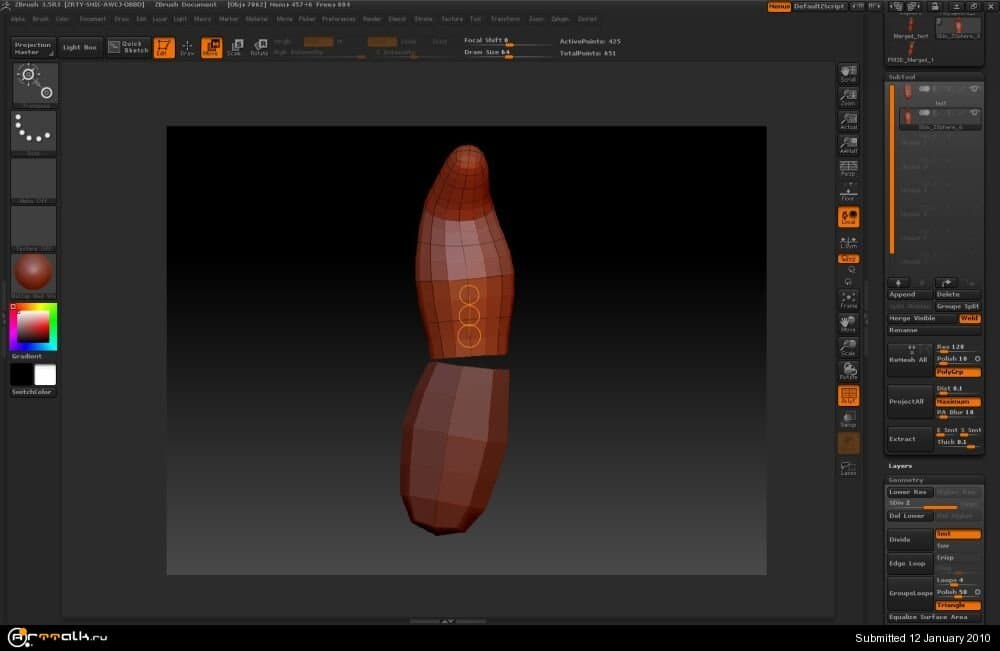The width and height of the screenshot is (1000, 651).
Task: Toggle the Weld option
Action: pos(969,319)
